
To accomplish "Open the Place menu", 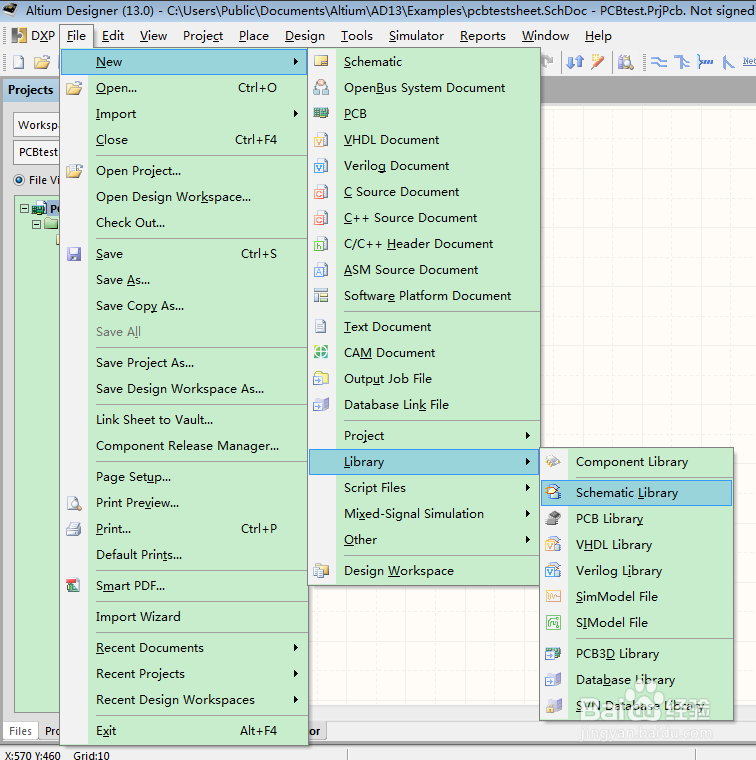I will click(x=253, y=36).
